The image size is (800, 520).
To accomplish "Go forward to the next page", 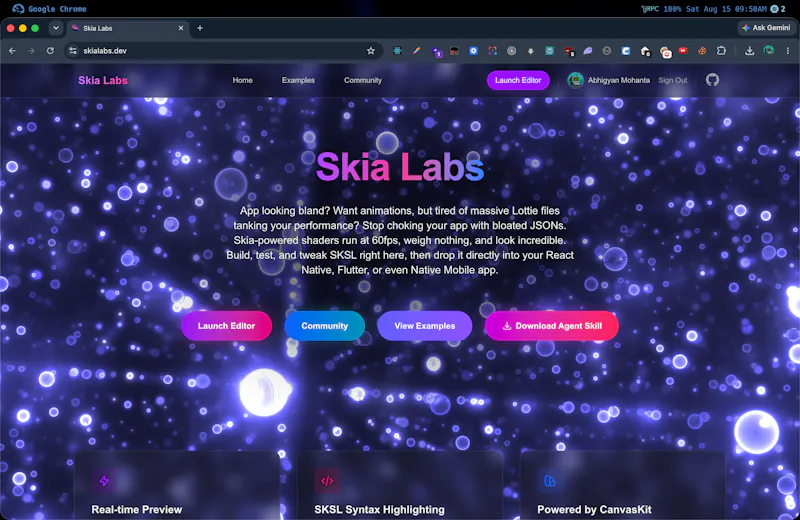I will click(x=31, y=51).
